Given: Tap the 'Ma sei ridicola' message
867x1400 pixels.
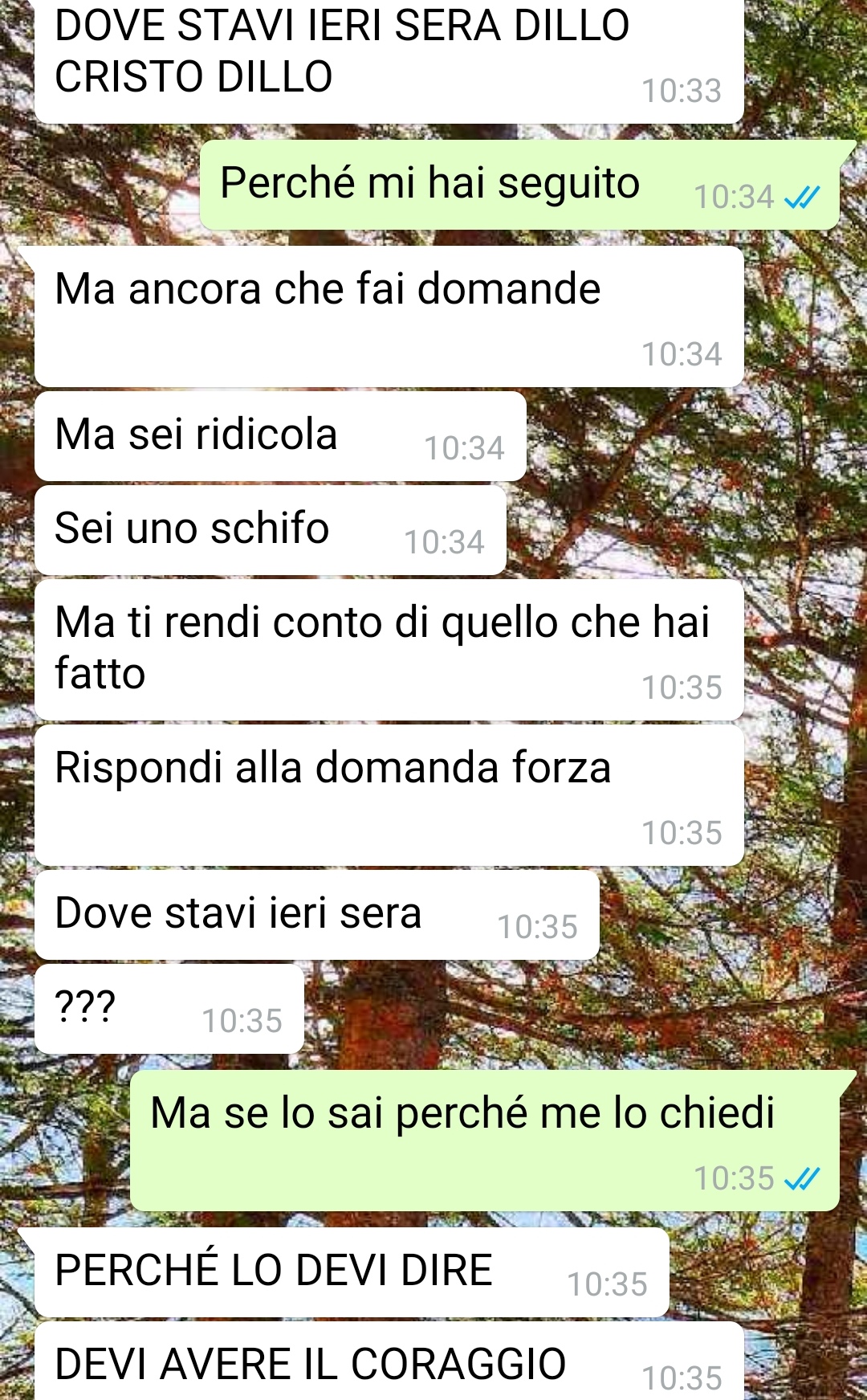Looking at the screenshot, I should tap(280, 436).
